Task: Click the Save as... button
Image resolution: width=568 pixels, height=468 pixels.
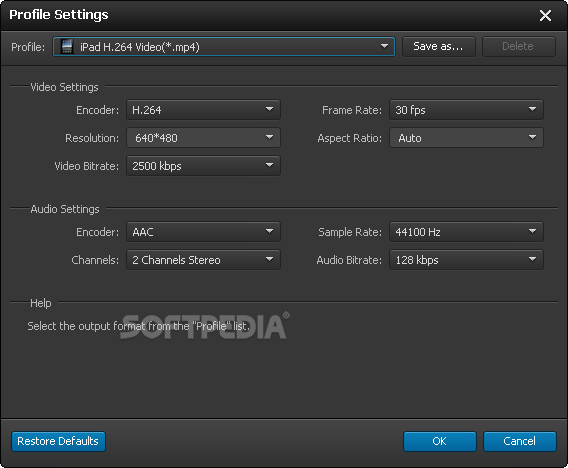Action: pos(439,46)
